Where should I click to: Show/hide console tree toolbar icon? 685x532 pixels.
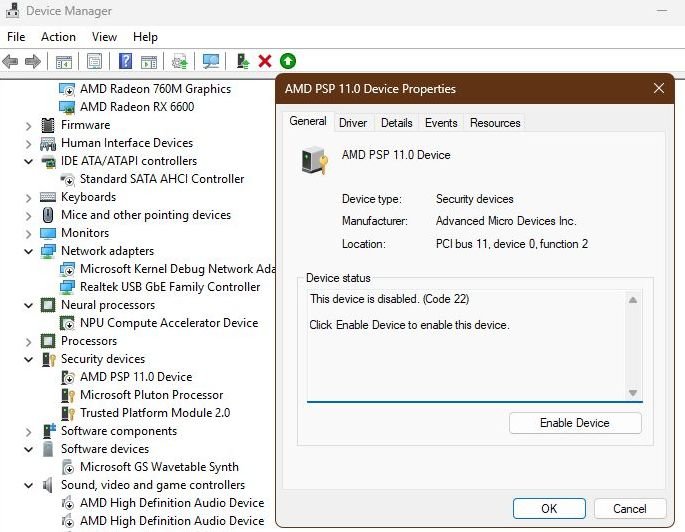point(64,62)
